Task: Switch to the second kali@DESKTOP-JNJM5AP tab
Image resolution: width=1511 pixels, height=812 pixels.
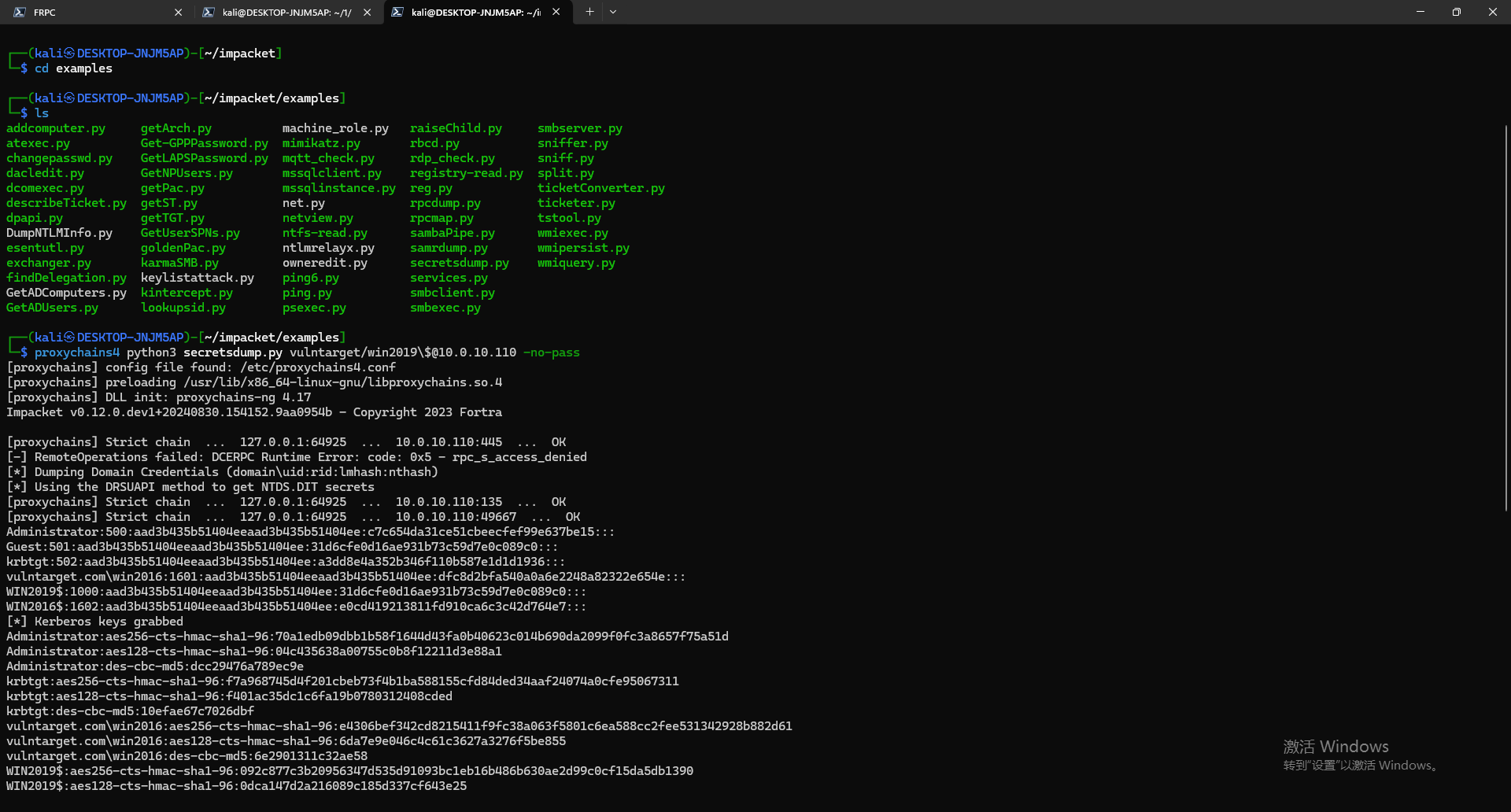Action: click(286, 12)
